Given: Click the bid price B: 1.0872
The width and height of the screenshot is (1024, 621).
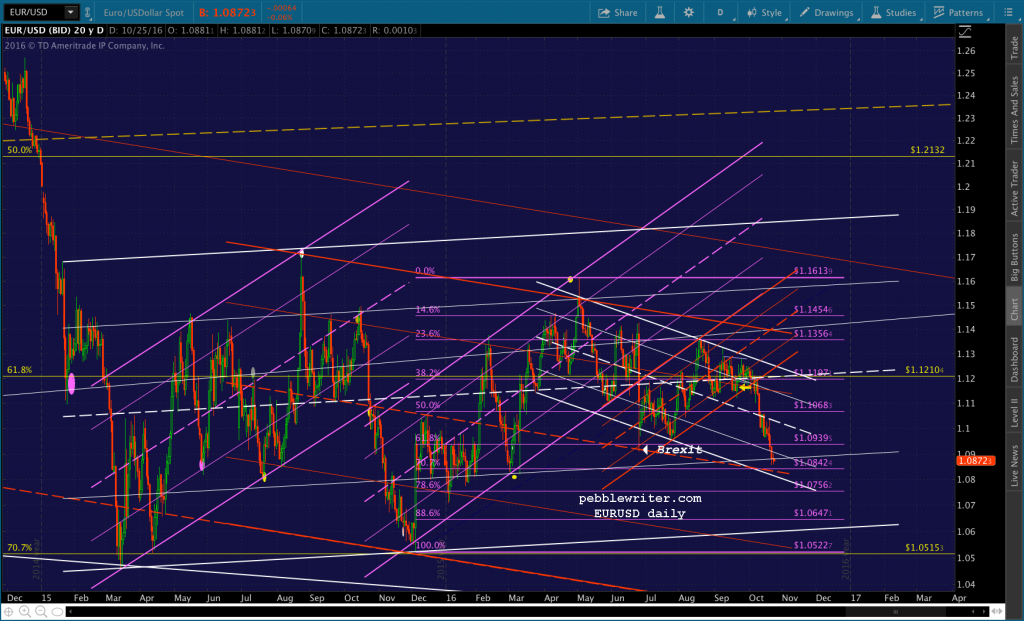Looking at the screenshot, I should (x=227, y=12).
